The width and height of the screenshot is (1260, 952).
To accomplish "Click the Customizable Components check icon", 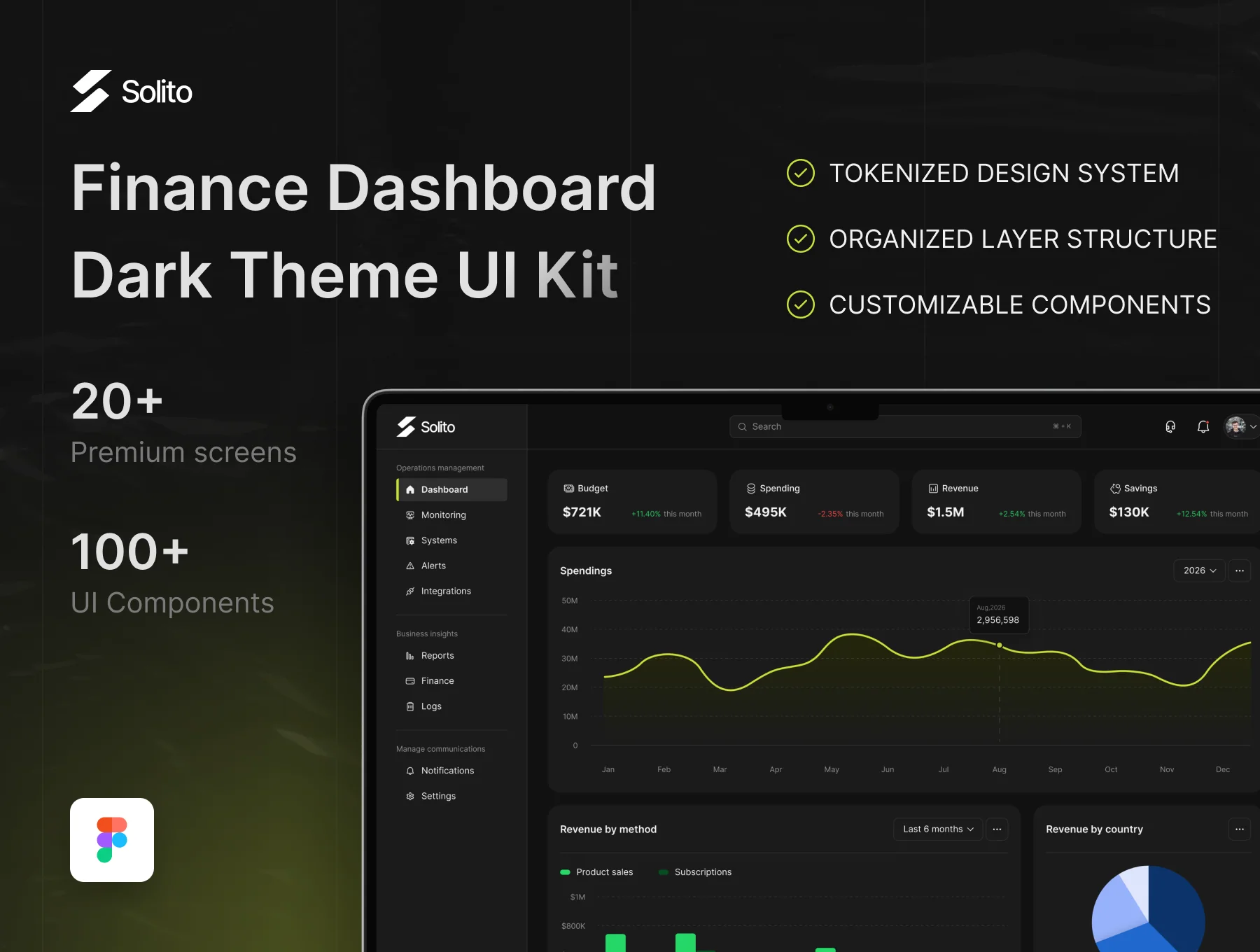I will point(801,304).
